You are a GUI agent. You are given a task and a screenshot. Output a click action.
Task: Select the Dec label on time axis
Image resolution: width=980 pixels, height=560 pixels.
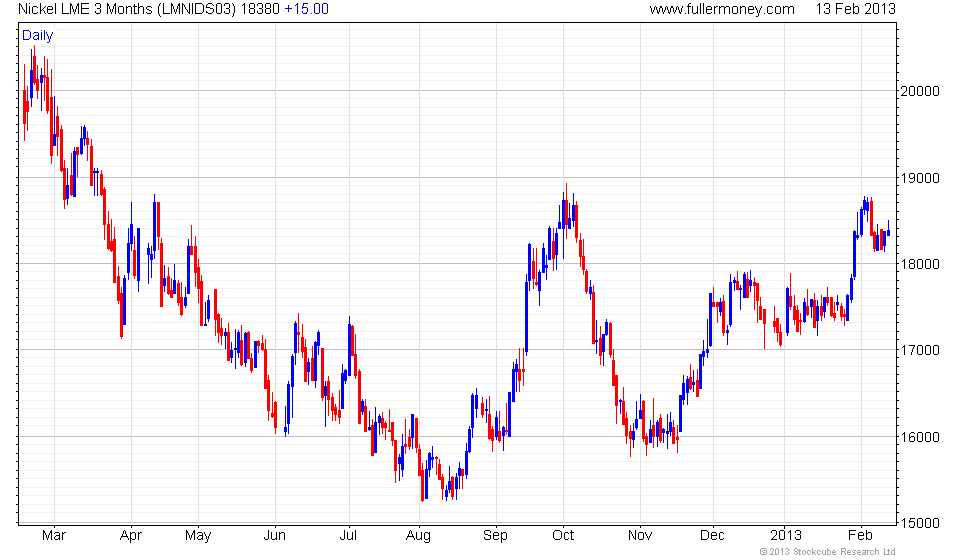click(712, 534)
